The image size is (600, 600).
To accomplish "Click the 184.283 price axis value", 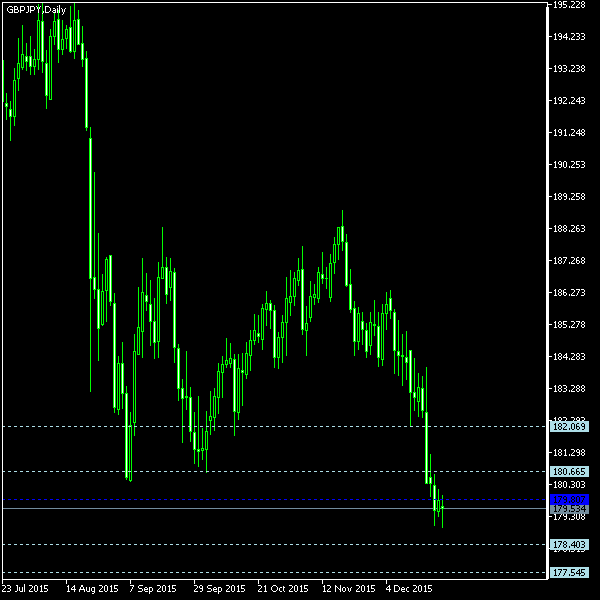I will [x=569, y=357].
